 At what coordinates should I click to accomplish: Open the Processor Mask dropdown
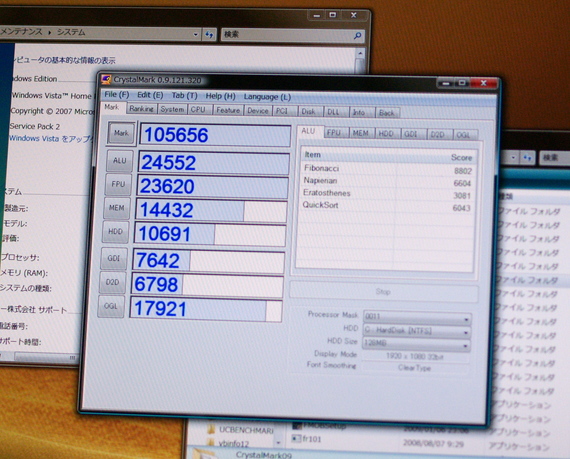[x=417, y=317]
